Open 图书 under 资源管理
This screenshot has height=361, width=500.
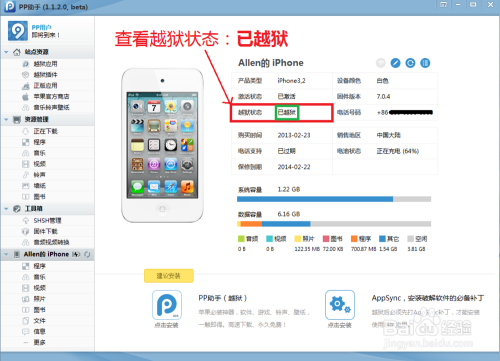point(39,197)
